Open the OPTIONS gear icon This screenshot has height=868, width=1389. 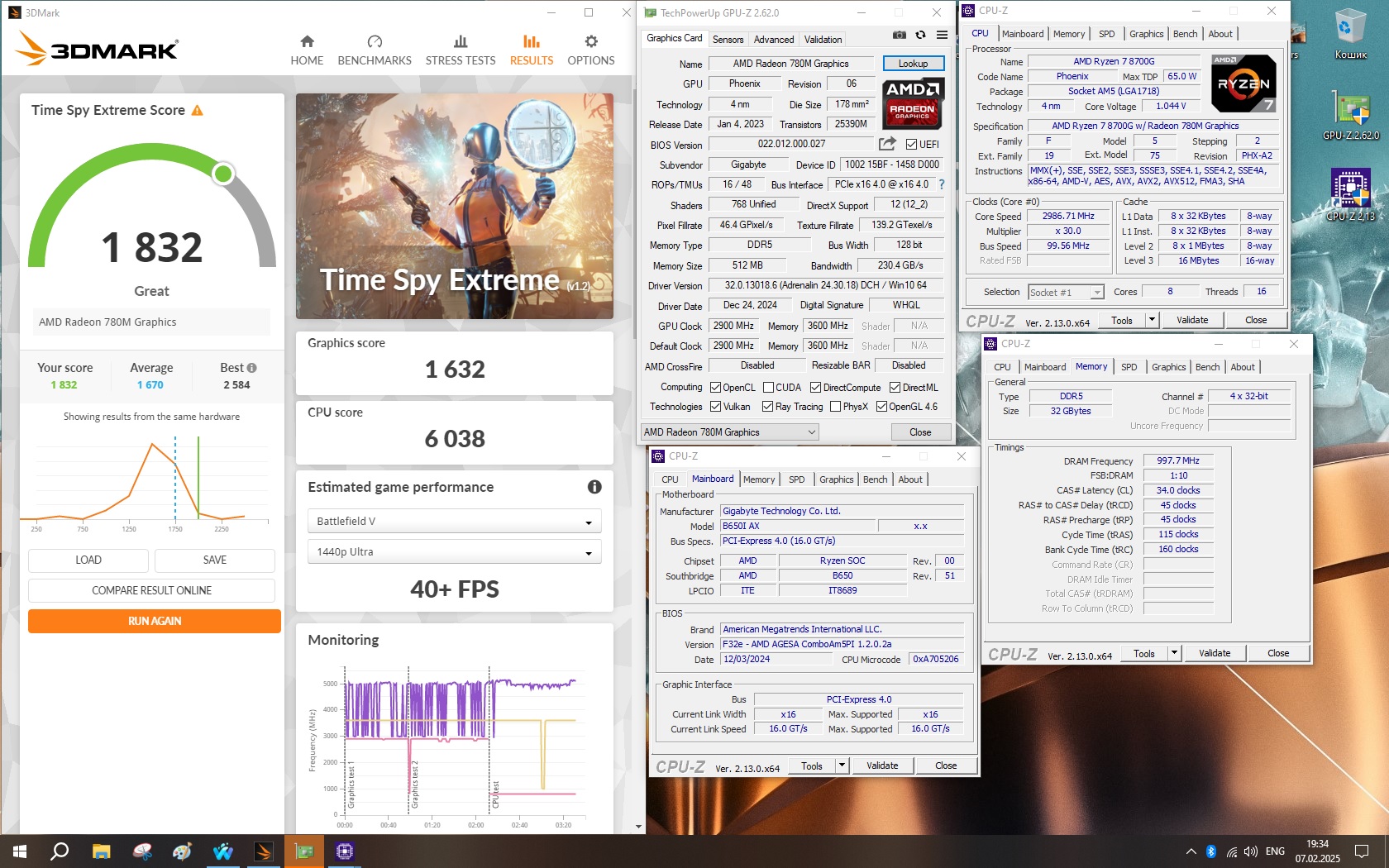(591, 41)
